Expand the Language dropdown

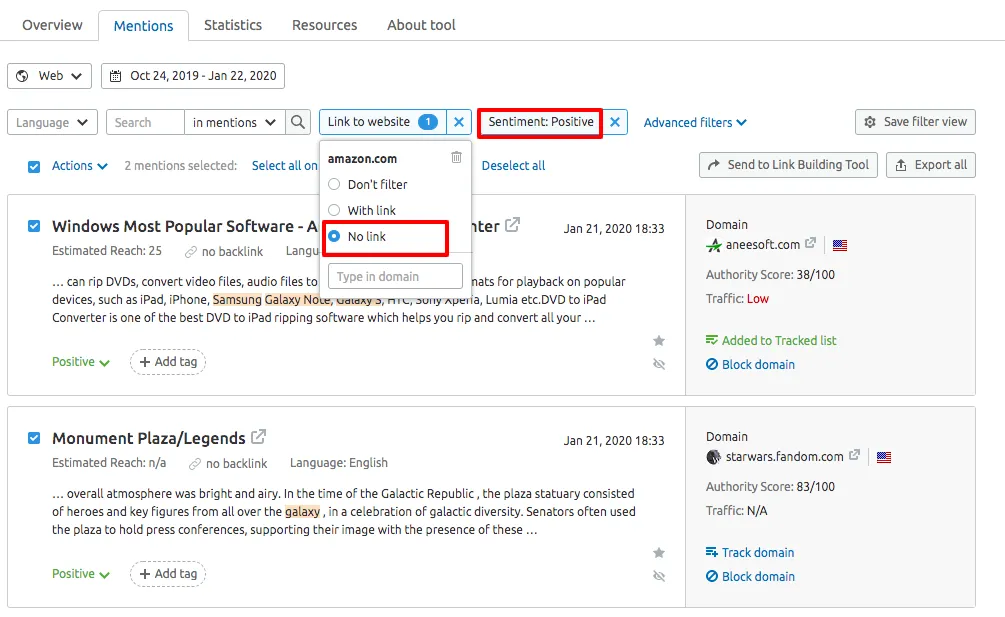52,122
